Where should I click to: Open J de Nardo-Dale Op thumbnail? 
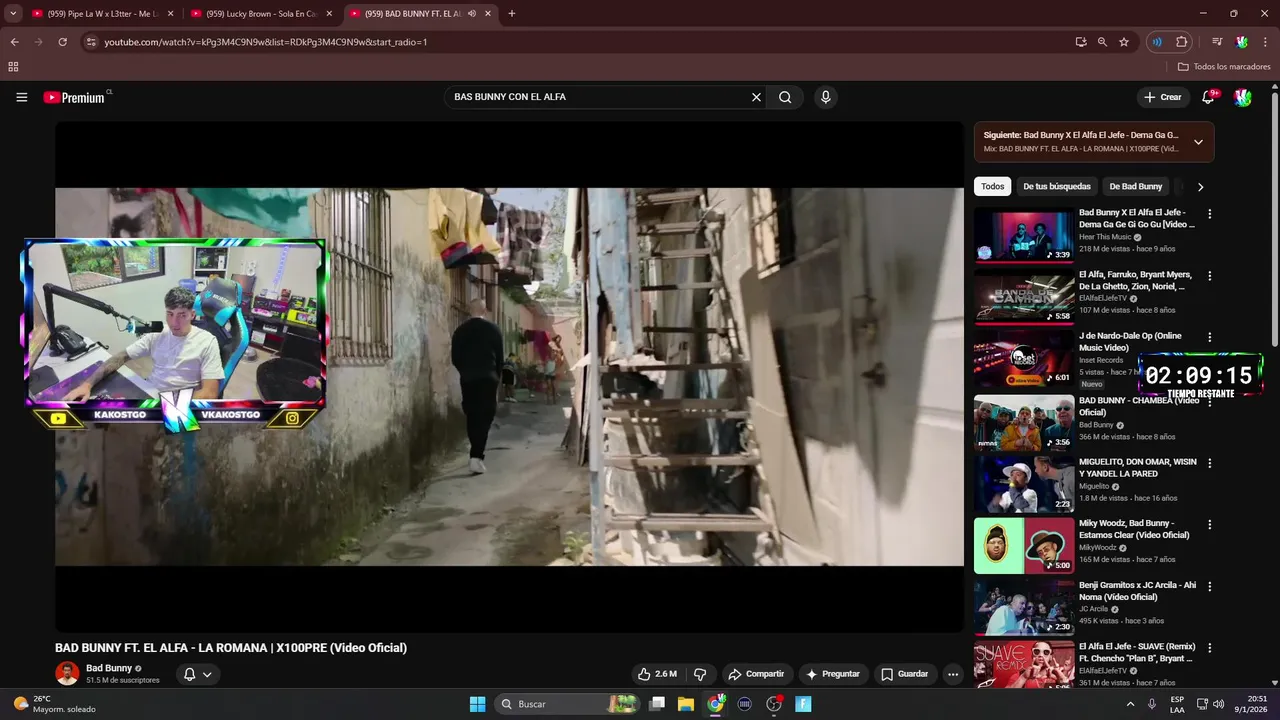point(1024,358)
